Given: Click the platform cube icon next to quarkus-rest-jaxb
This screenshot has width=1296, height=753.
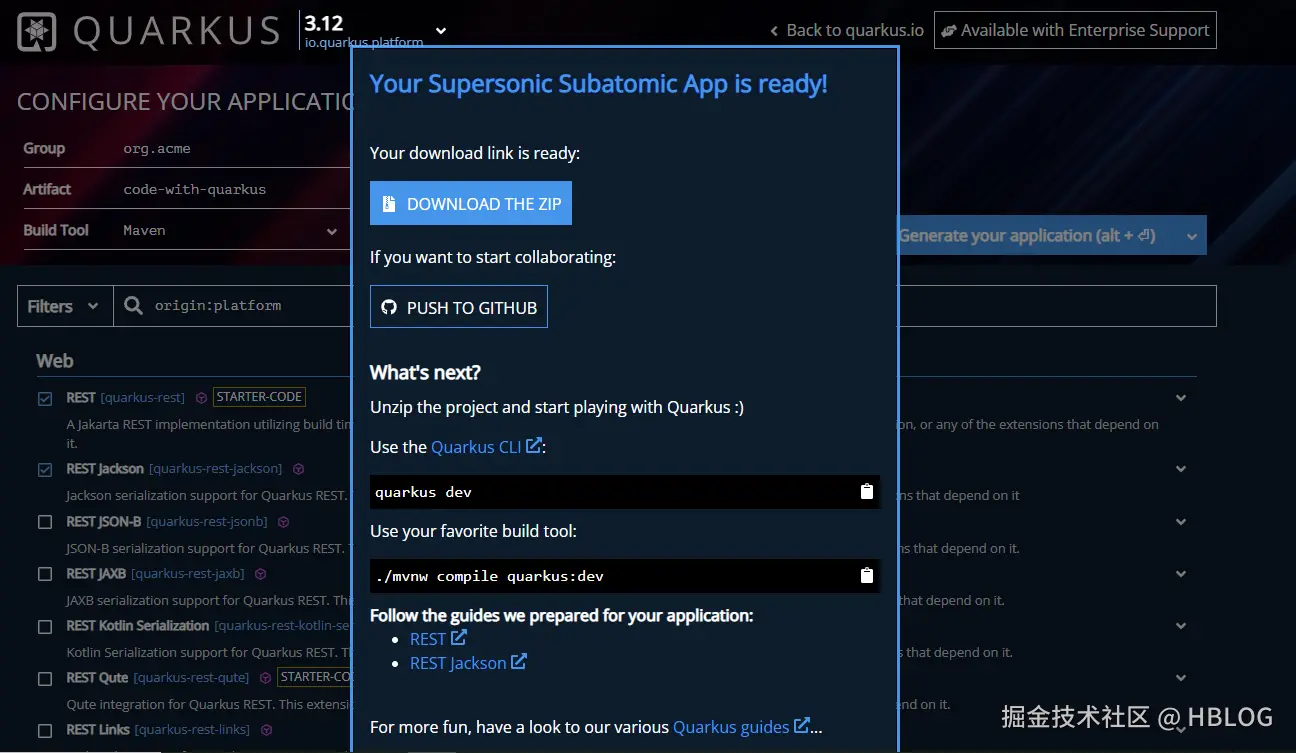Looking at the screenshot, I should (x=260, y=574).
